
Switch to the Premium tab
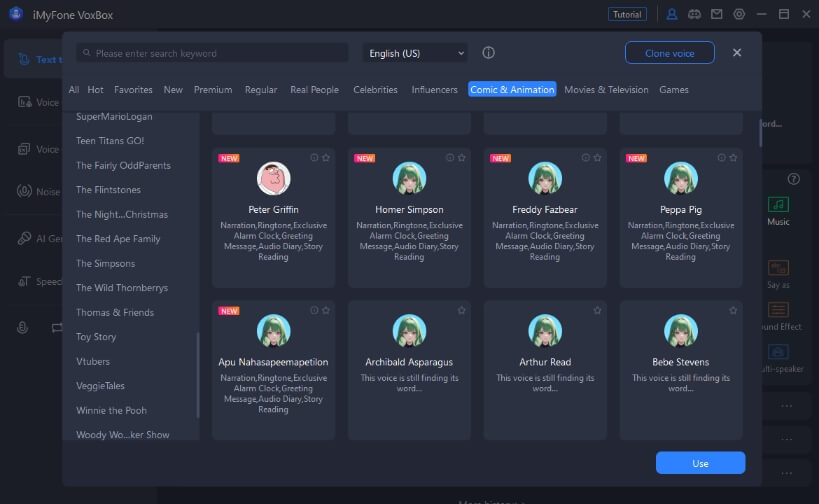(x=213, y=90)
